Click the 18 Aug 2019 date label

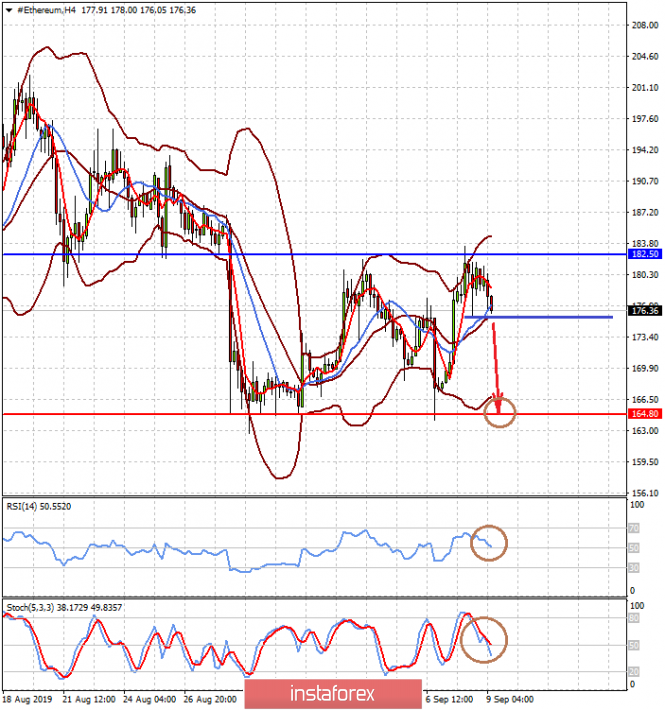click(x=27, y=700)
